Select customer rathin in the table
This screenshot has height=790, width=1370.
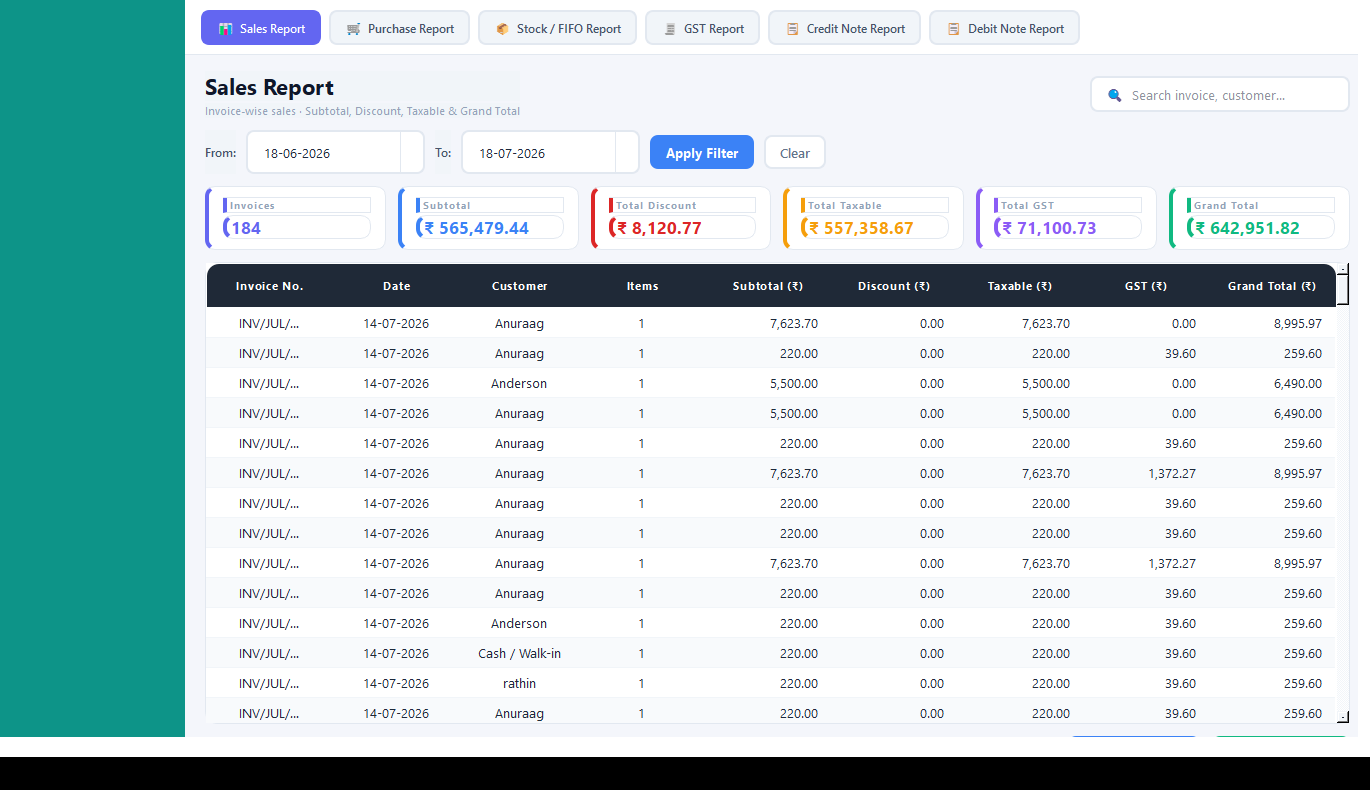pos(519,683)
